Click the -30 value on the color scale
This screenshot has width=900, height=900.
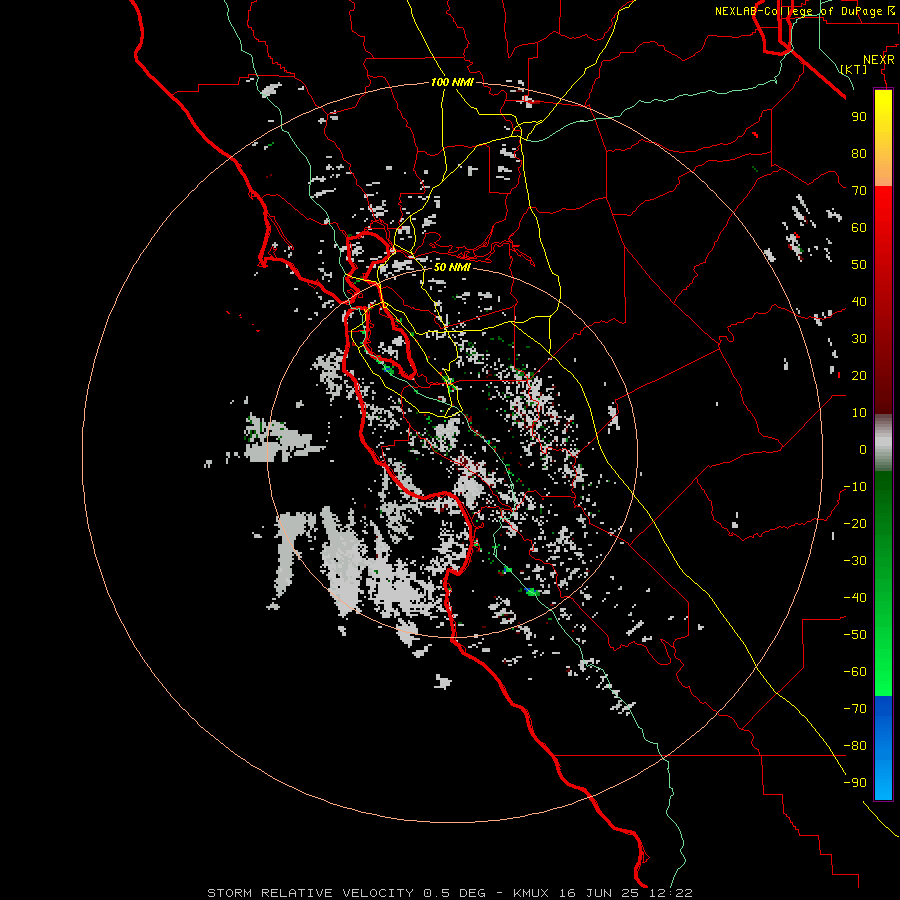(855, 561)
